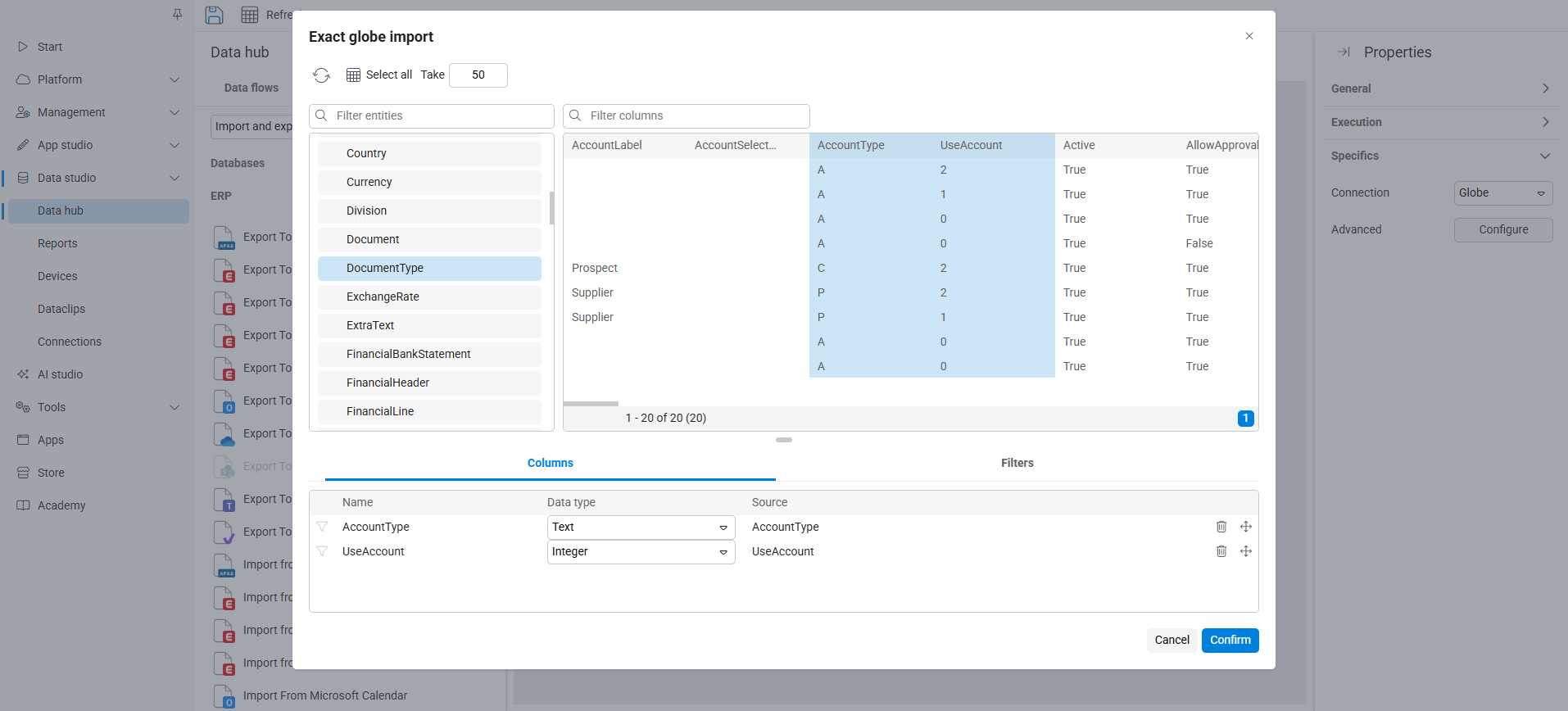Click the Select all grid icon

353,75
